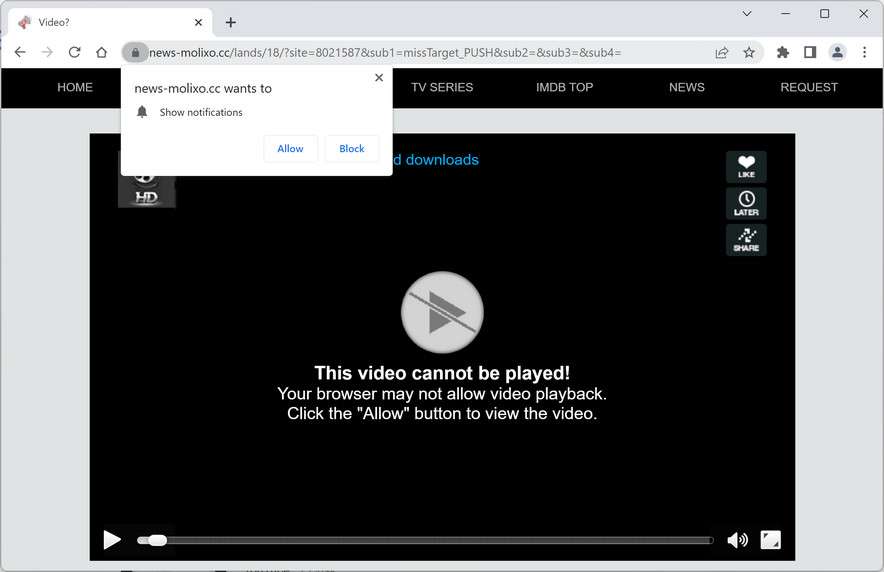The width and height of the screenshot is (884, 572).
Task: Mute the video with the speaker icon
Action: coord(737,540)
